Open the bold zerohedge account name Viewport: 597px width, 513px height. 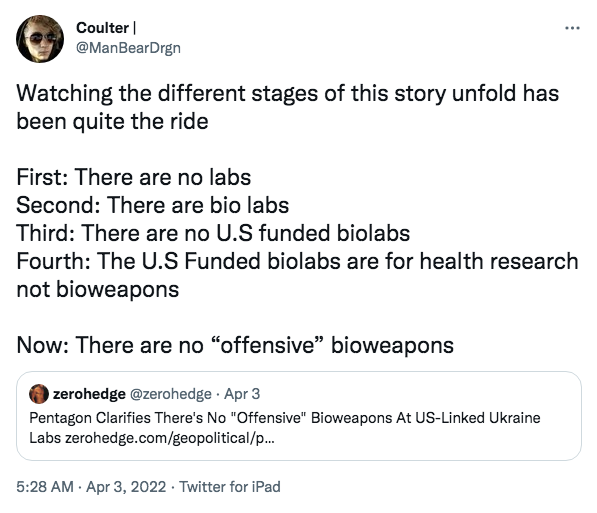[89, 394]
